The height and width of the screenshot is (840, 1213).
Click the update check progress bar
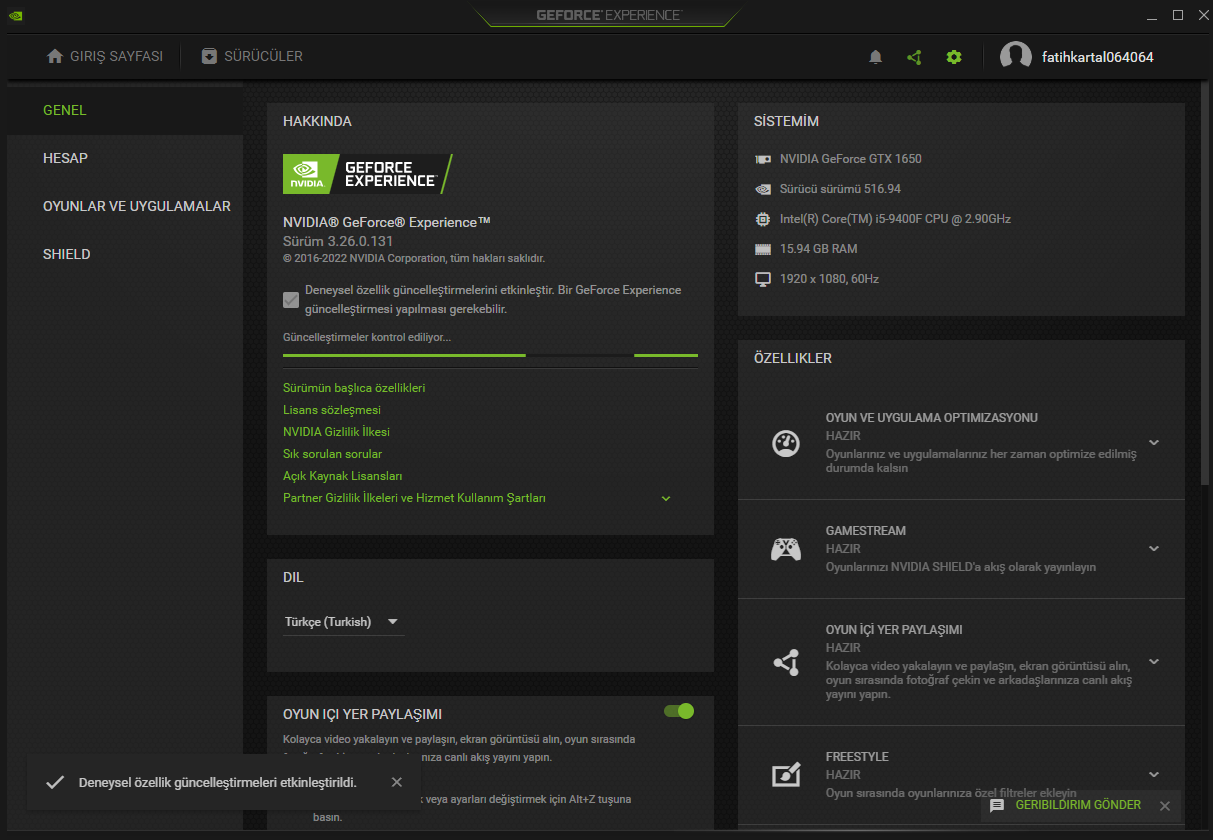(490, 355)
